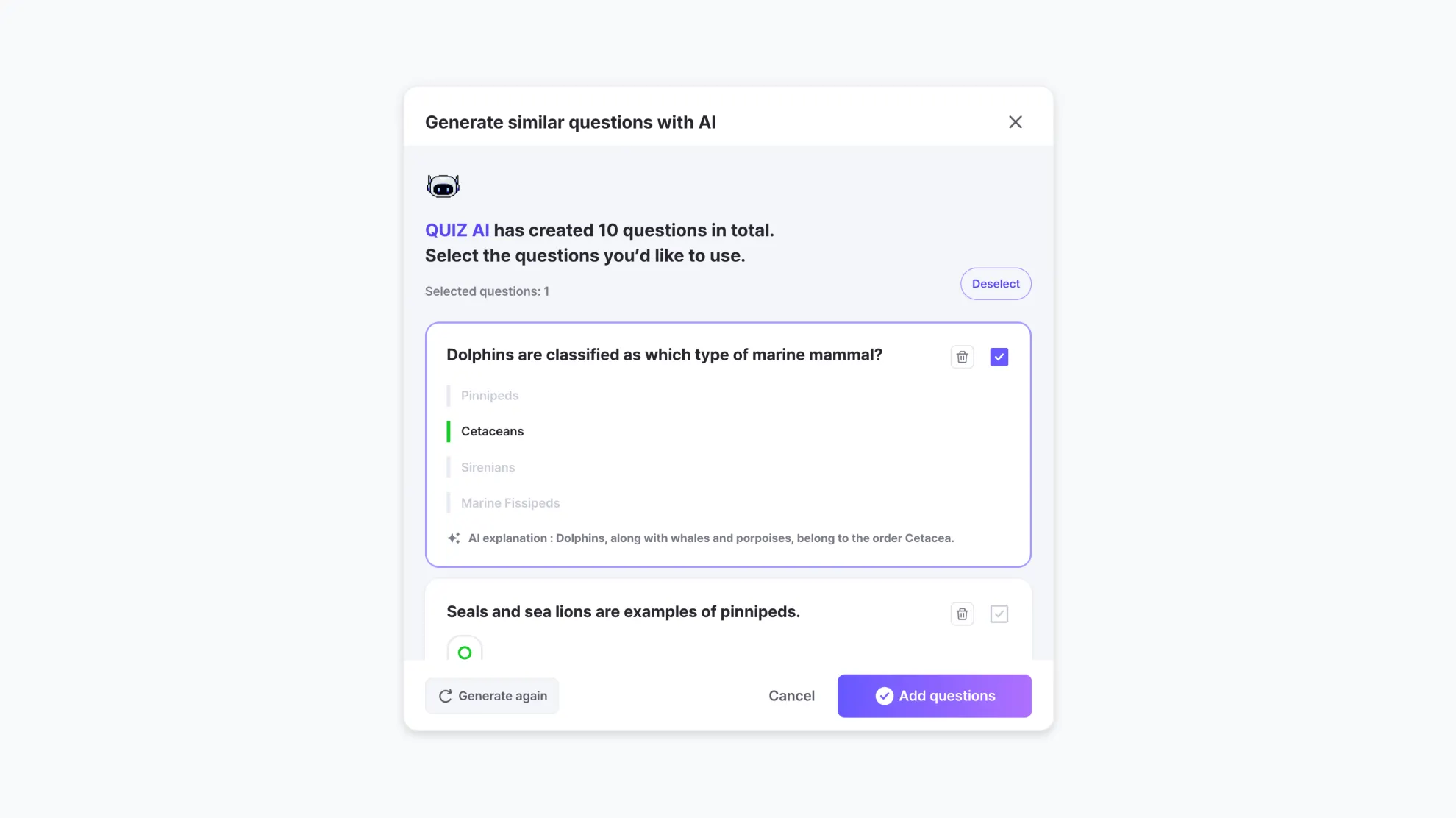The height and width of the screenshot is (818, 1456).
Task: Delete the Seals and sea lions question
Action: (962, 614)
